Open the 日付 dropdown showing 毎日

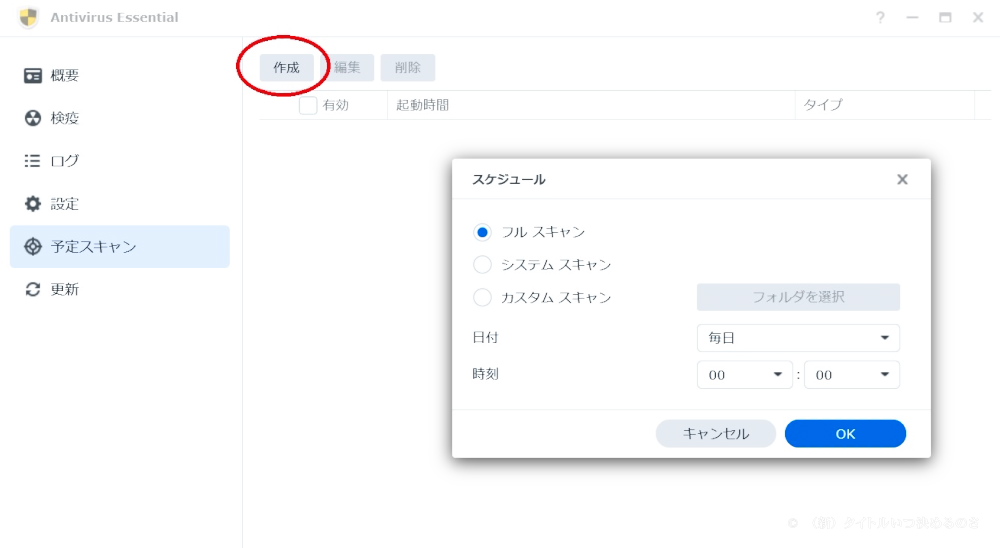(x=798, y=337)
